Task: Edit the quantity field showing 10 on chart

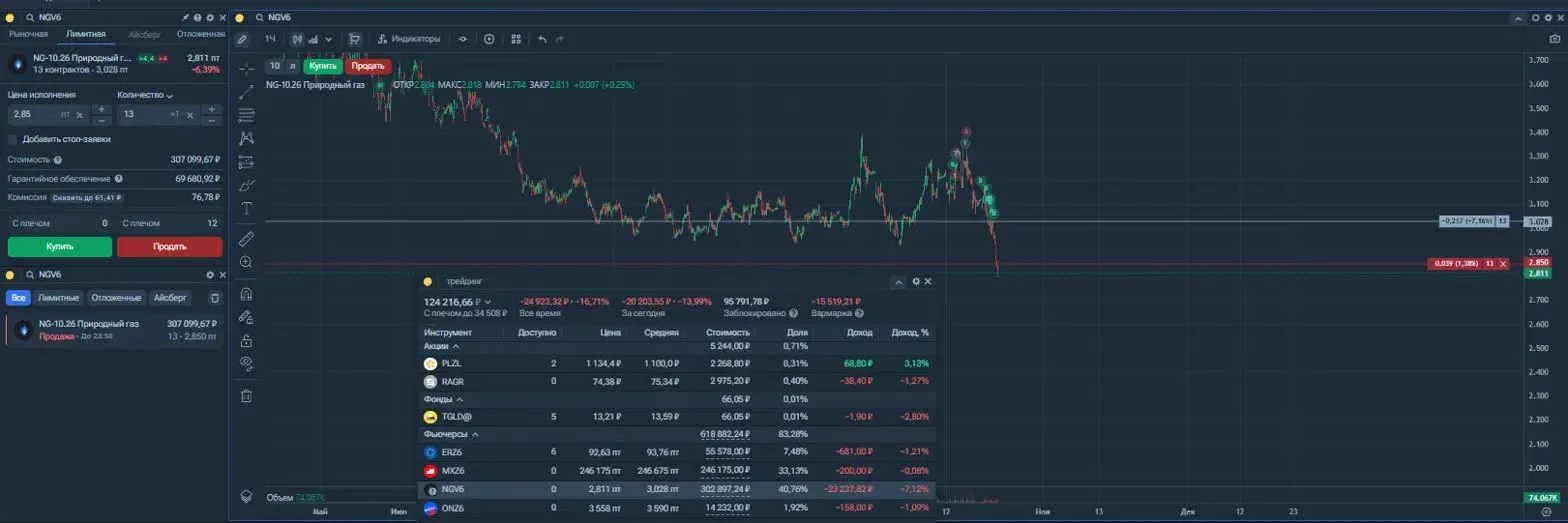Action: 275,66
